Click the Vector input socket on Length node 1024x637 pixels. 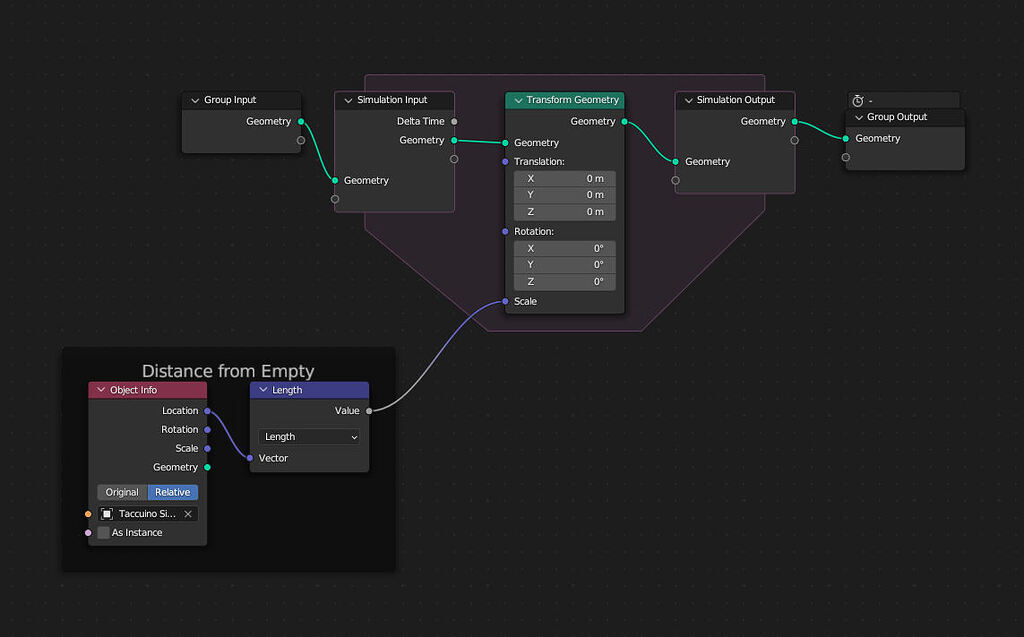(250, 459)
